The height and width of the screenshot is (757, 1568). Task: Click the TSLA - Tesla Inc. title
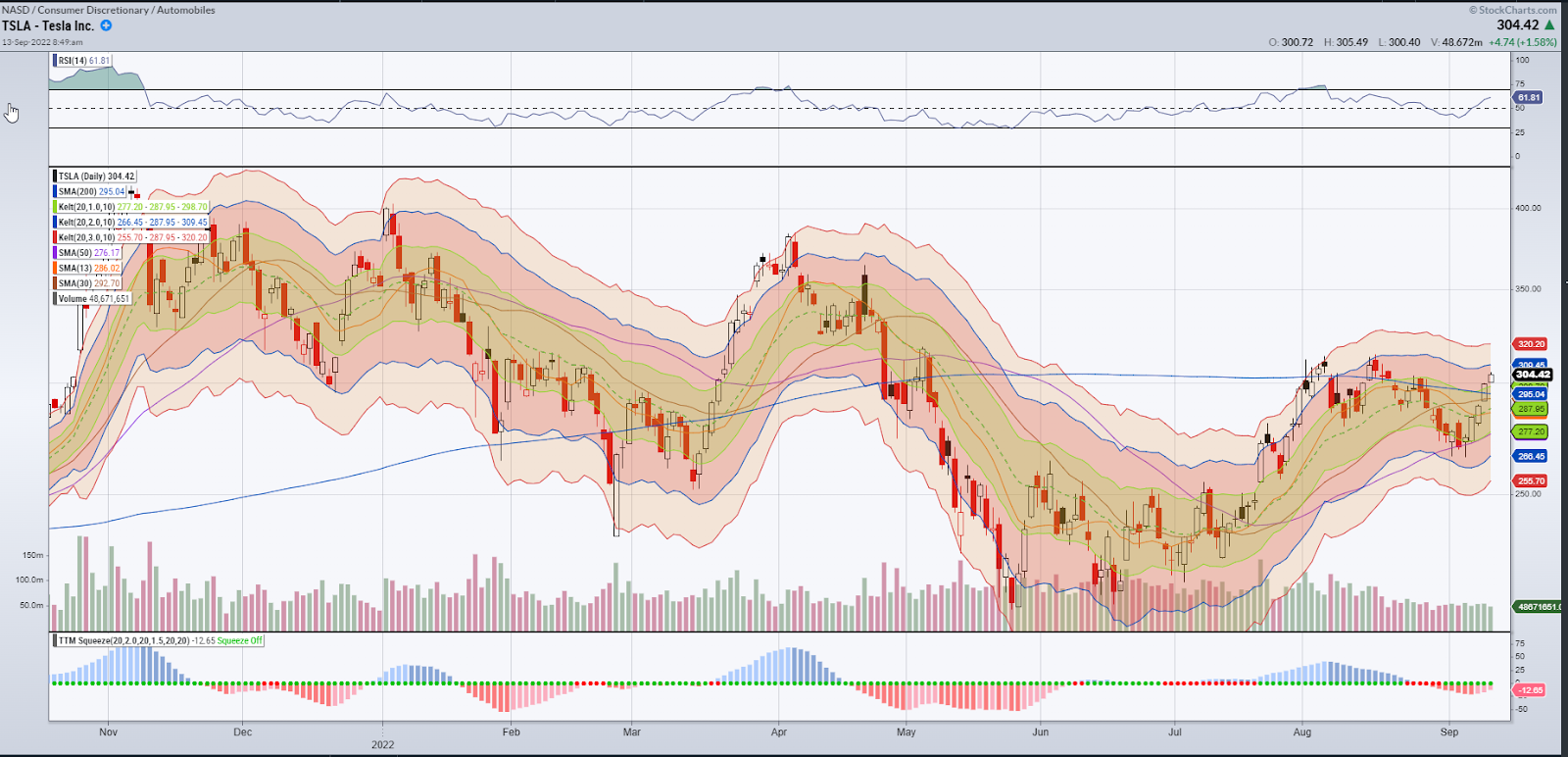[x=48, y=26]
